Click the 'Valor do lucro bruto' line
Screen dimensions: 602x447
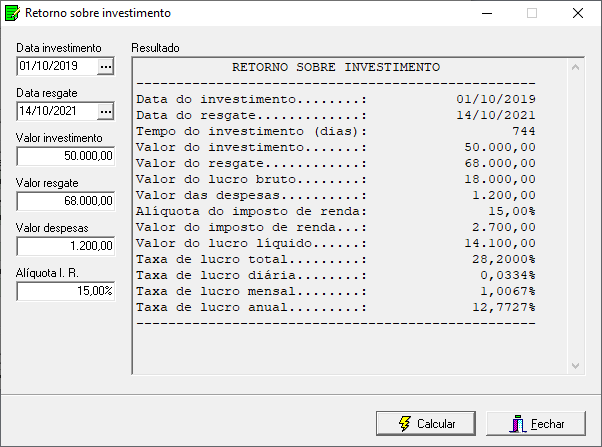click(x=336, y=179)
